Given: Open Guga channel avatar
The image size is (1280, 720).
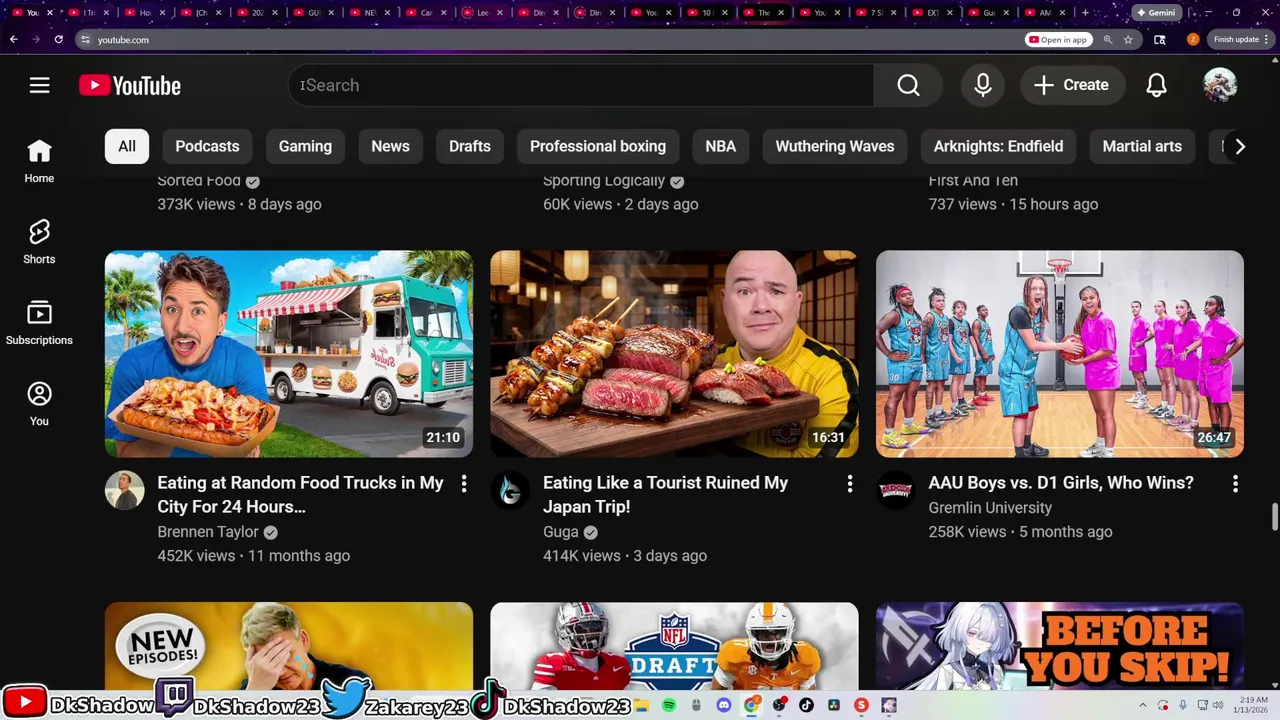Looking at the screenshot, I should point(510,490).
